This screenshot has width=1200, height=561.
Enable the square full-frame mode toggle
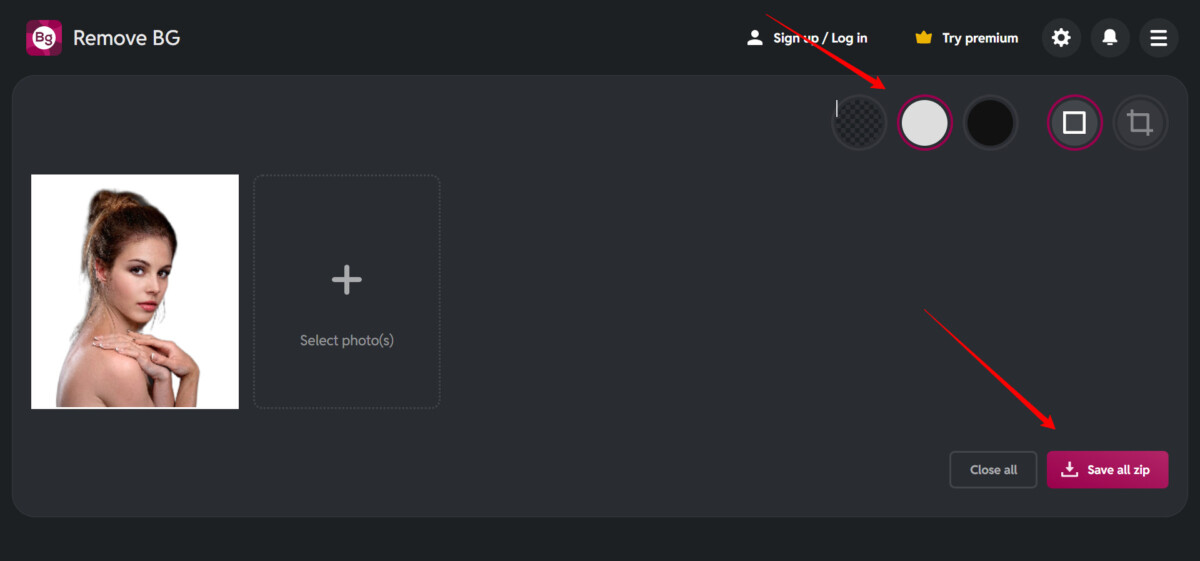(x=1074, y=123)
